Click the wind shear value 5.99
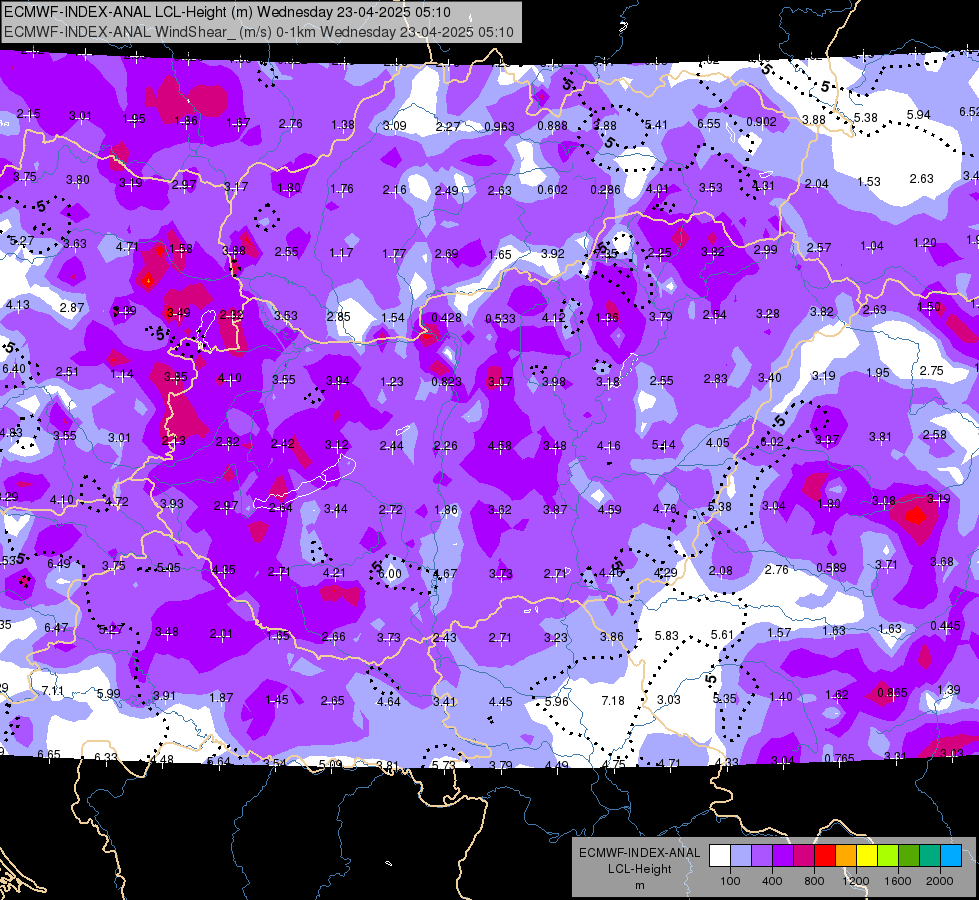 pos(109,693)
